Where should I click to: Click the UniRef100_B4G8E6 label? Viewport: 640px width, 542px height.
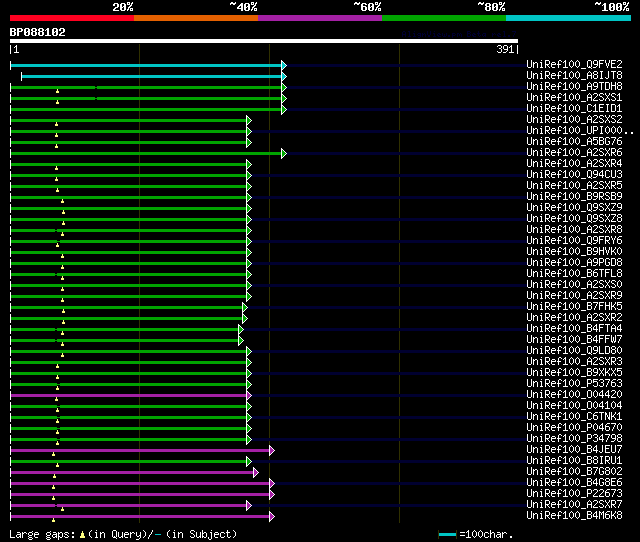coord(574,483)
